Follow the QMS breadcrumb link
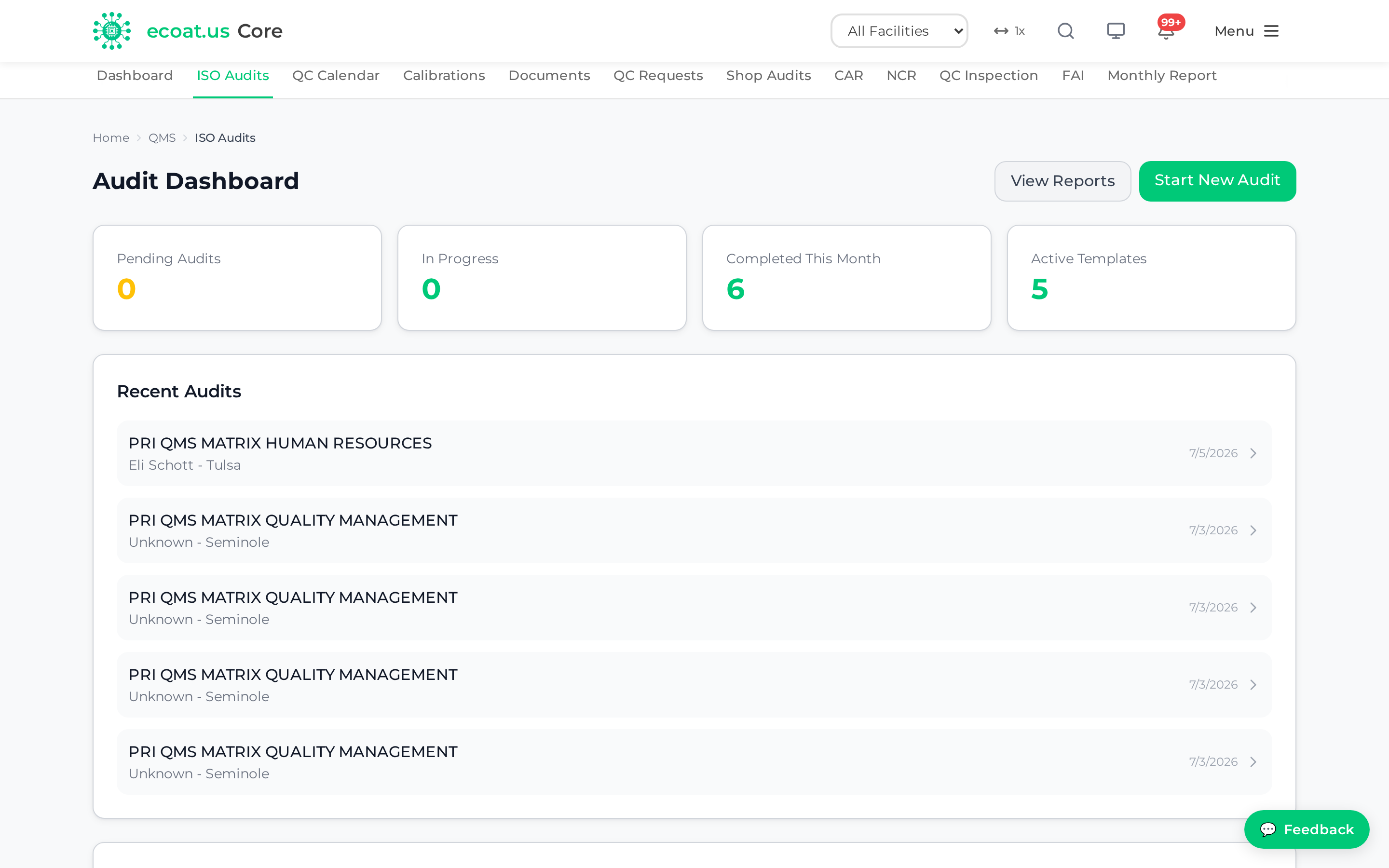 [162, 138]
